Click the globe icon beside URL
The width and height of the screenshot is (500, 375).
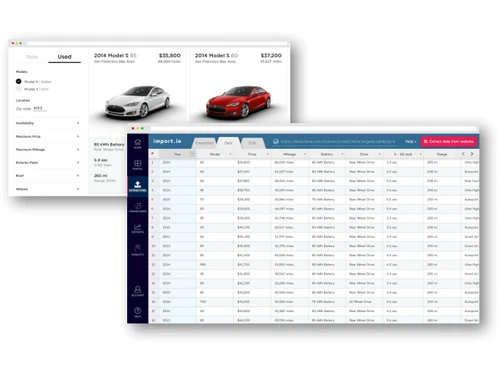click(x=275, y=141)
